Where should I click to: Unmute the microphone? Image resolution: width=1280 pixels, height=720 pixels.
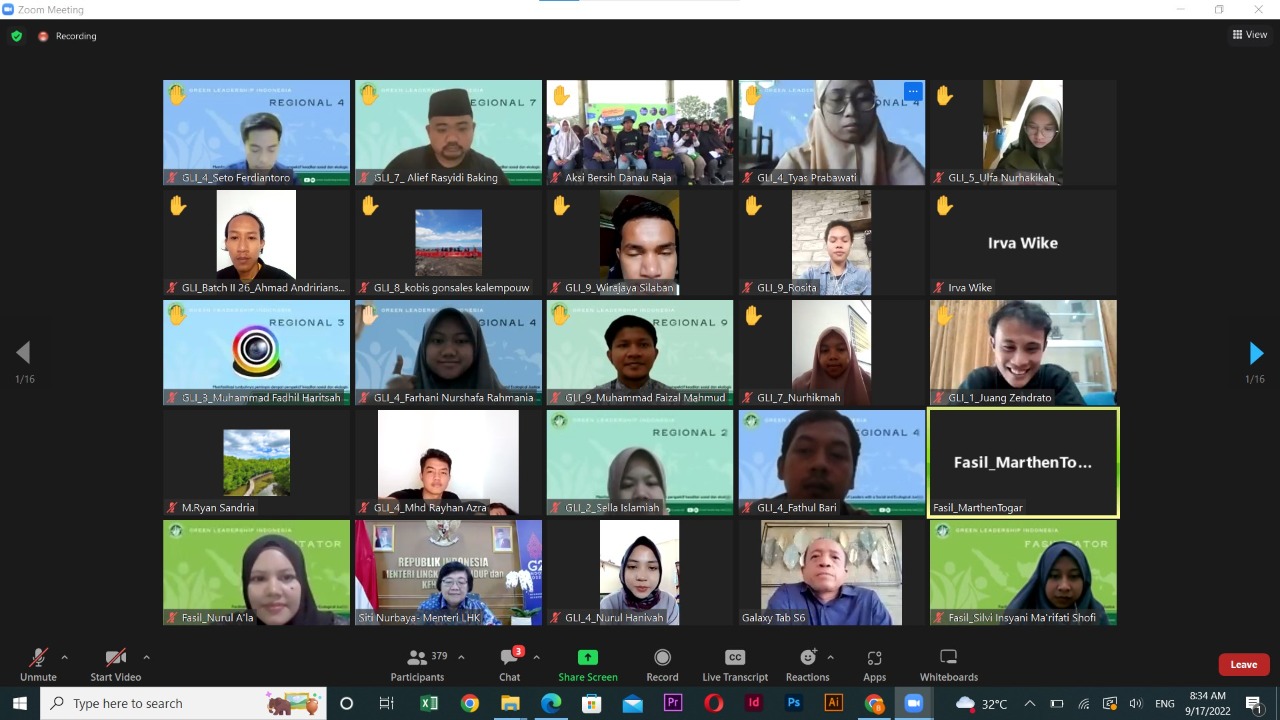click(38, 664)
